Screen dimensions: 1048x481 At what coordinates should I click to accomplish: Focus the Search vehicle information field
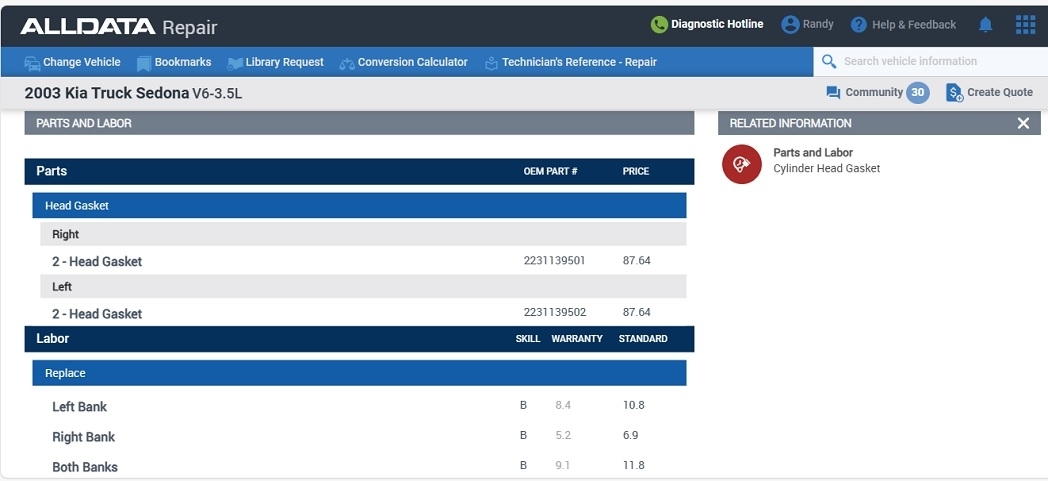[930, 61]
